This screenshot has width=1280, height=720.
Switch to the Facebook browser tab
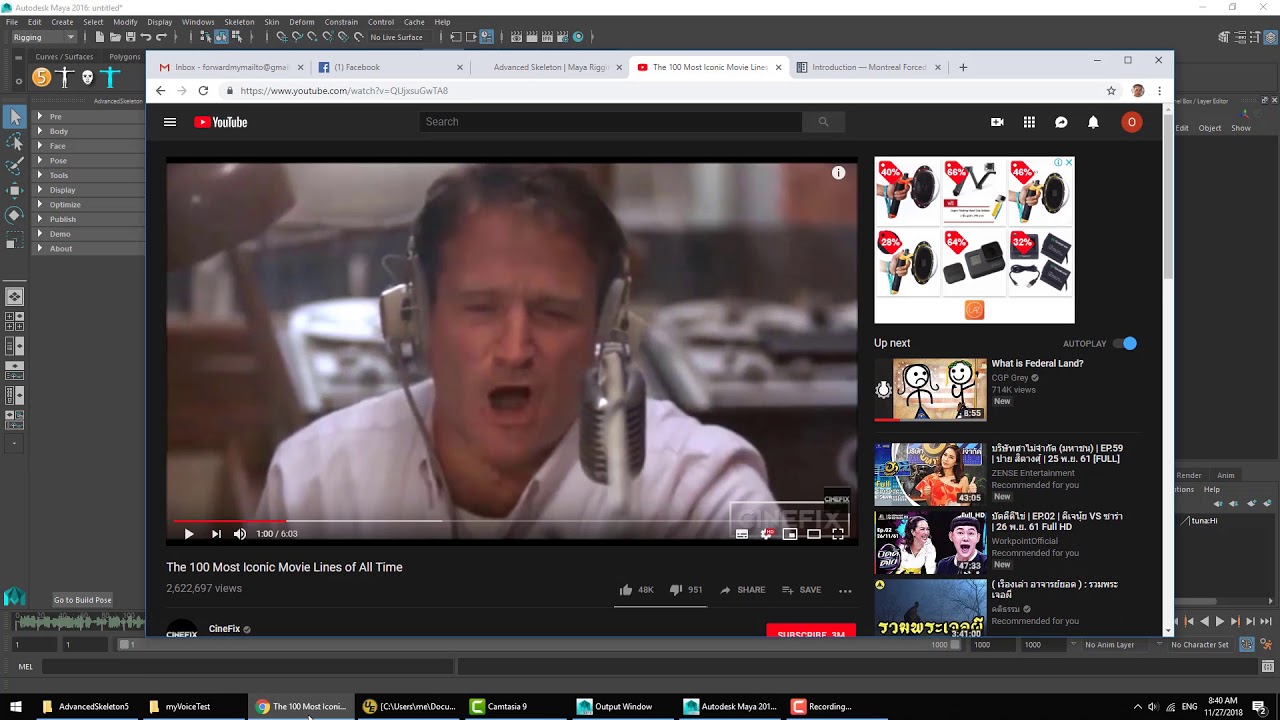(x=392, y=68)
